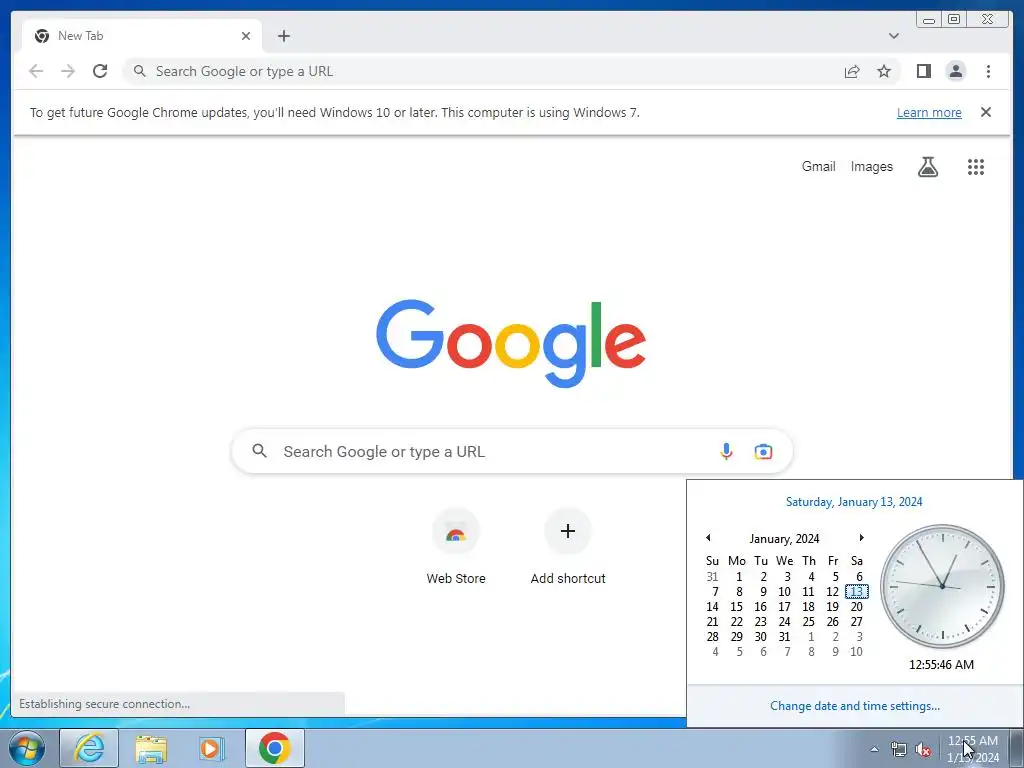
Task: Open the Google apps grid
Action: (x=976, y=167)
